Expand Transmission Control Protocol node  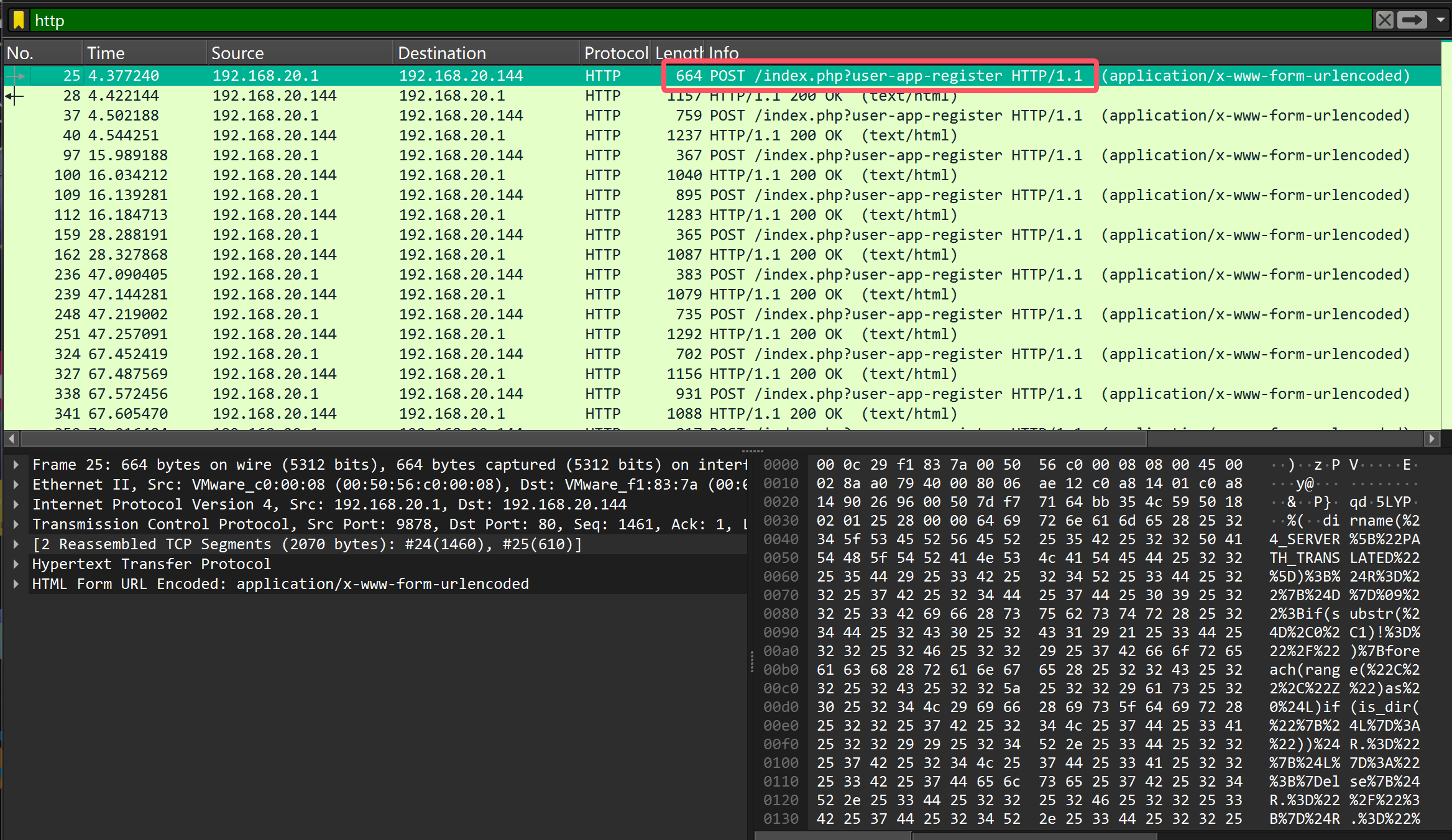[x=16, y=524]
